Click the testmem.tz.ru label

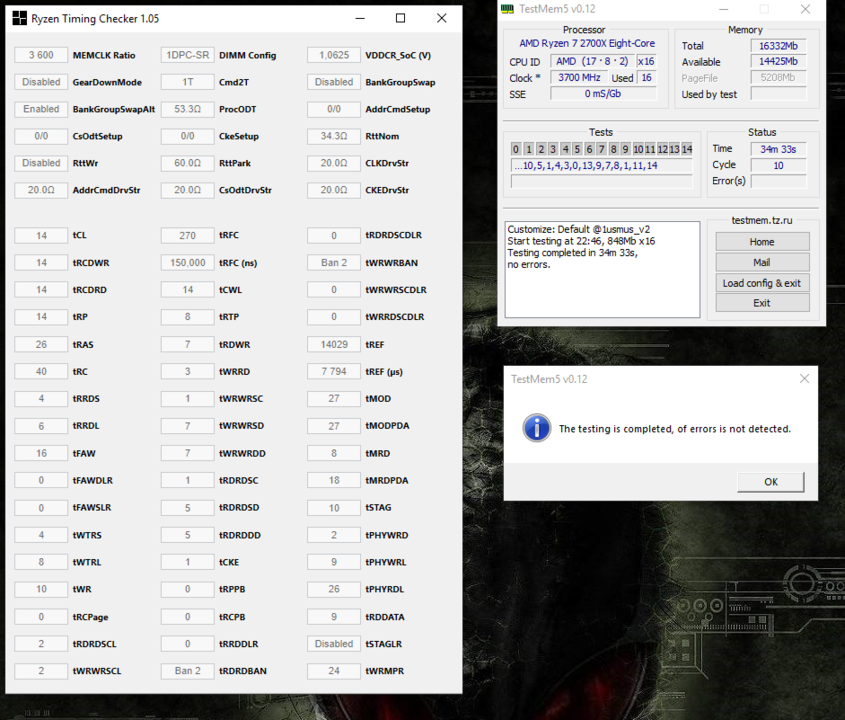click(x=761, y=220)
